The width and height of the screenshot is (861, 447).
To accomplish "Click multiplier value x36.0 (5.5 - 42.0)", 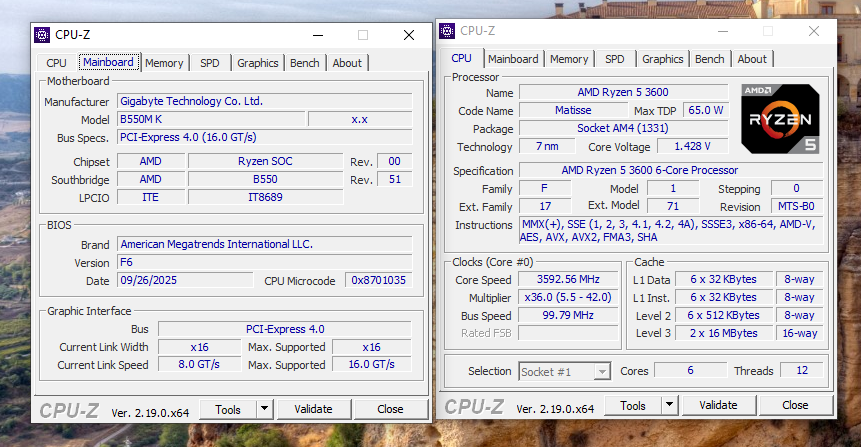I will (x=568, y=298).
